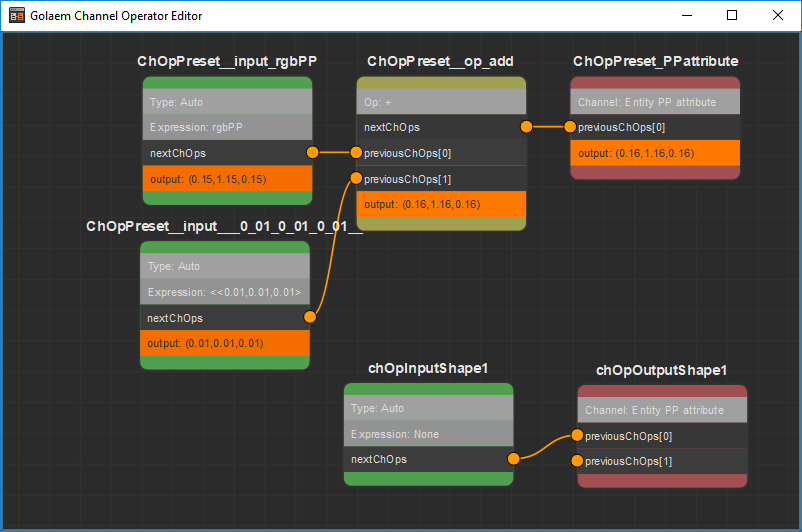Select the chOpOutputShape1 node title
Image resolution: width=802 pixels, height=532 pixels.
pyautogui.click(x=661, y=370)
